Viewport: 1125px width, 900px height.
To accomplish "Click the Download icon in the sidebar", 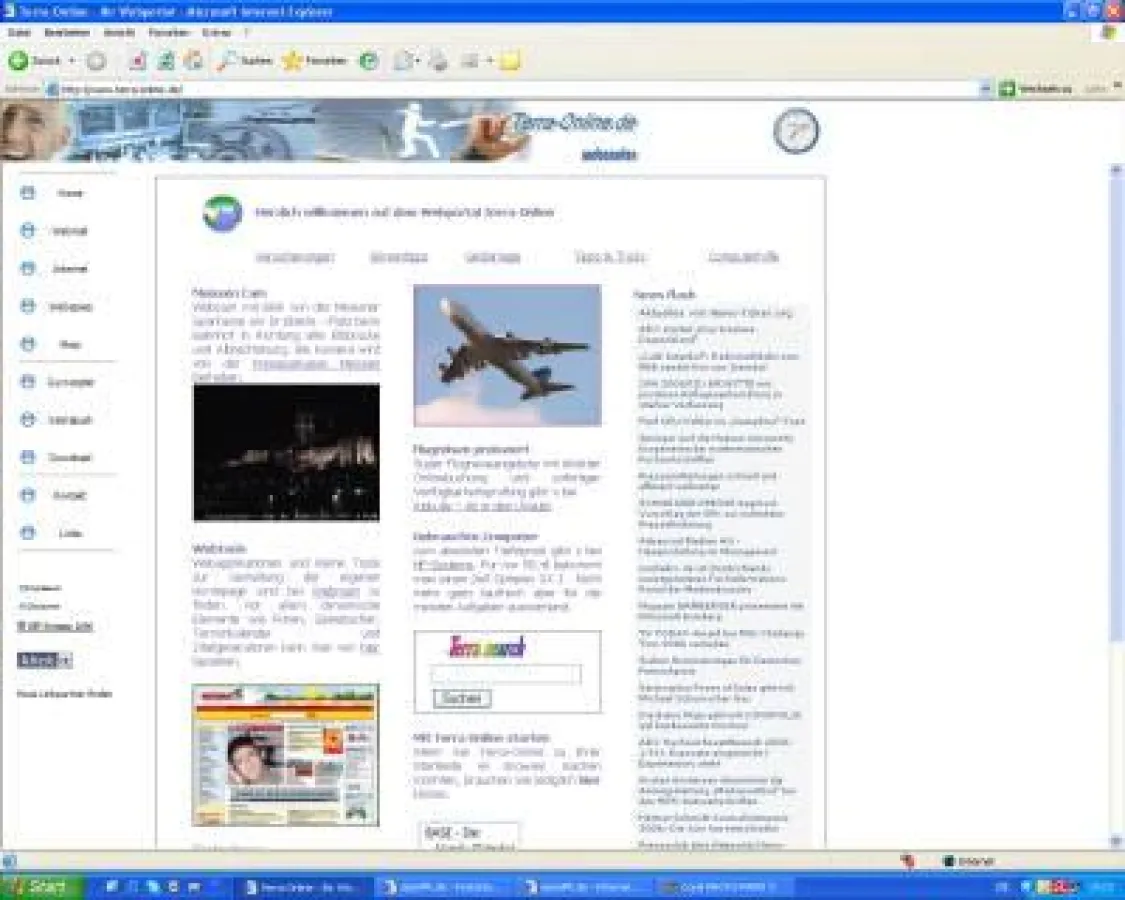I will click(27, 457).
